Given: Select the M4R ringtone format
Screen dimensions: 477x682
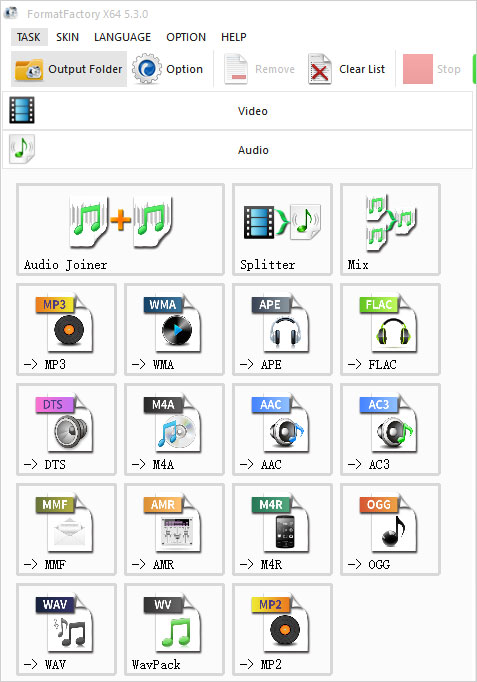Looking at the screenshot, I should pos(282,529).
